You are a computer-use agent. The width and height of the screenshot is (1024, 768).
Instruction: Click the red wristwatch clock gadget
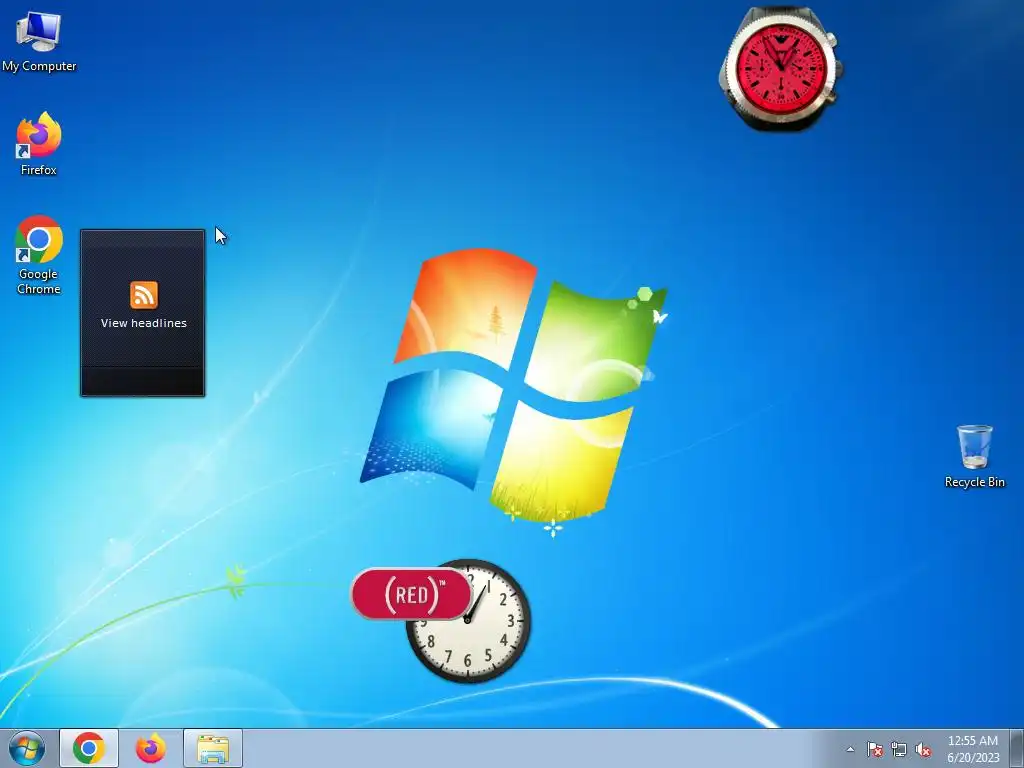[x=781, y=69]
